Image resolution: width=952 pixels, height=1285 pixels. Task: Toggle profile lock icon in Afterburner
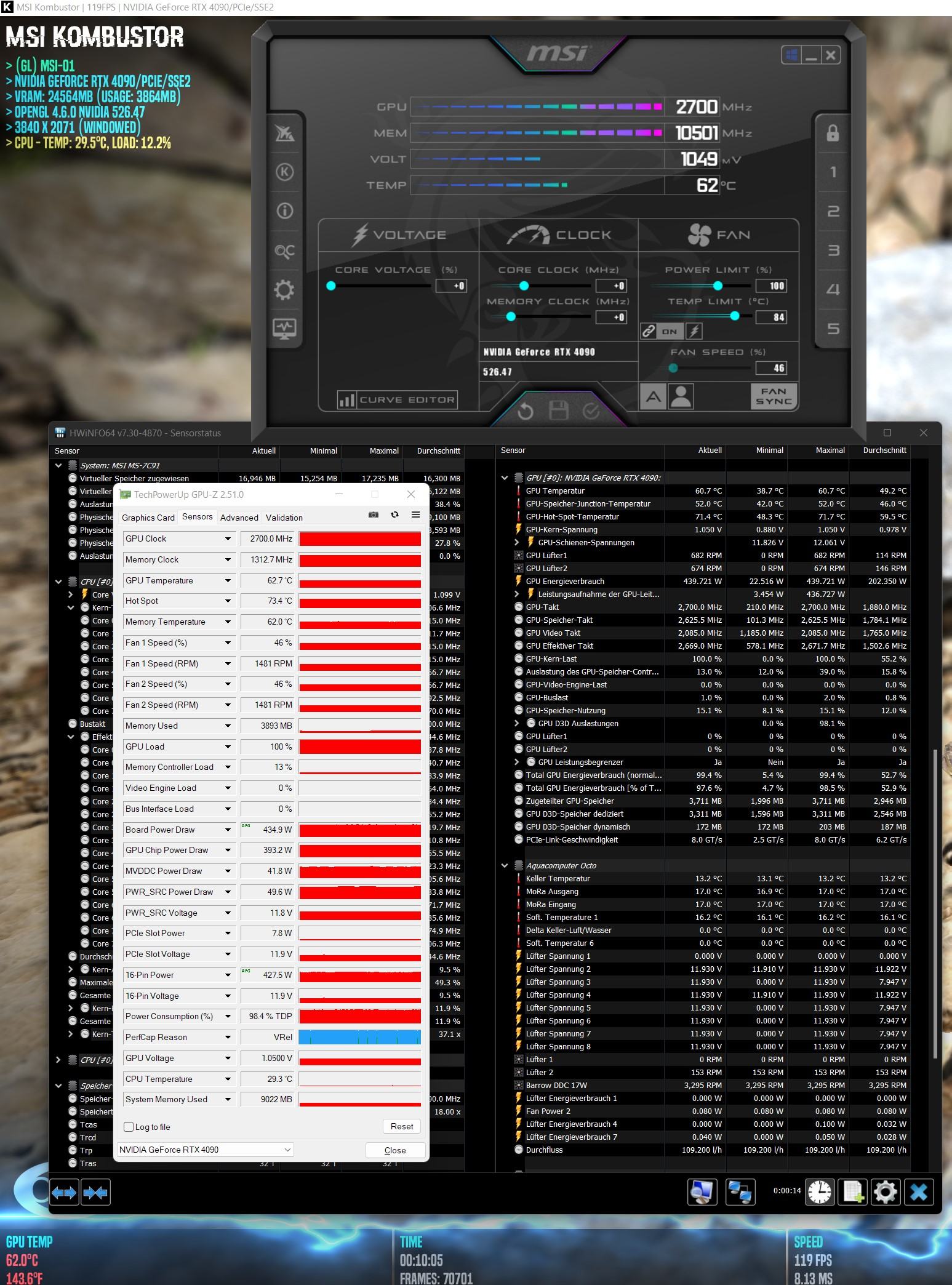(832, 133)
